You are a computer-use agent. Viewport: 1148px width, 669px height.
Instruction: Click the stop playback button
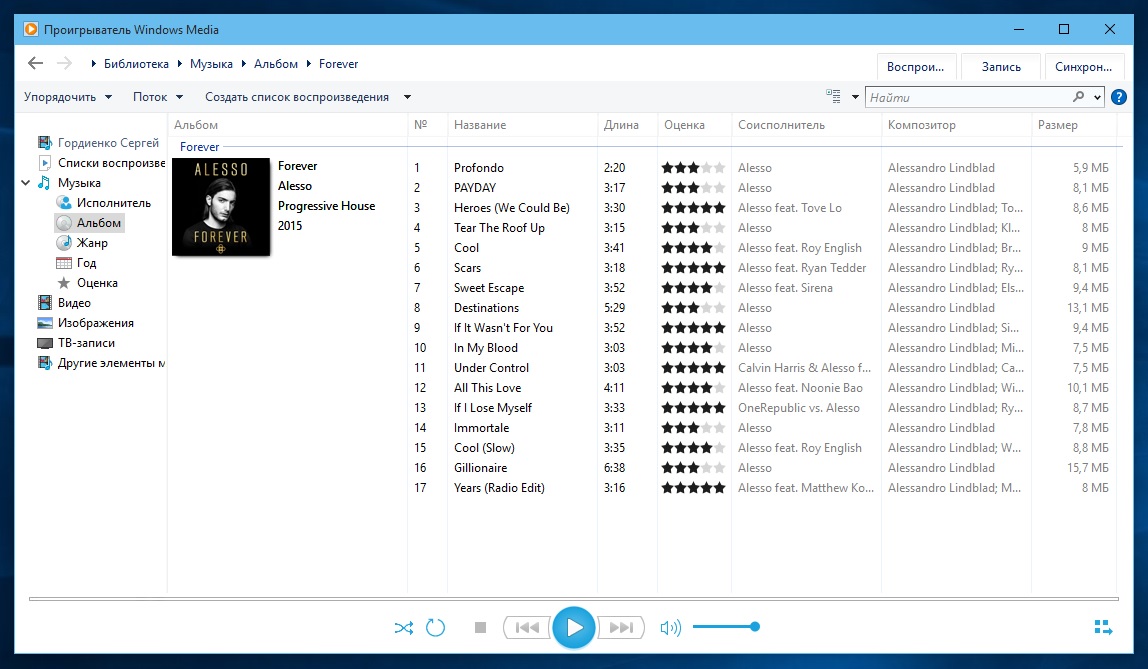tap(480, 627)
